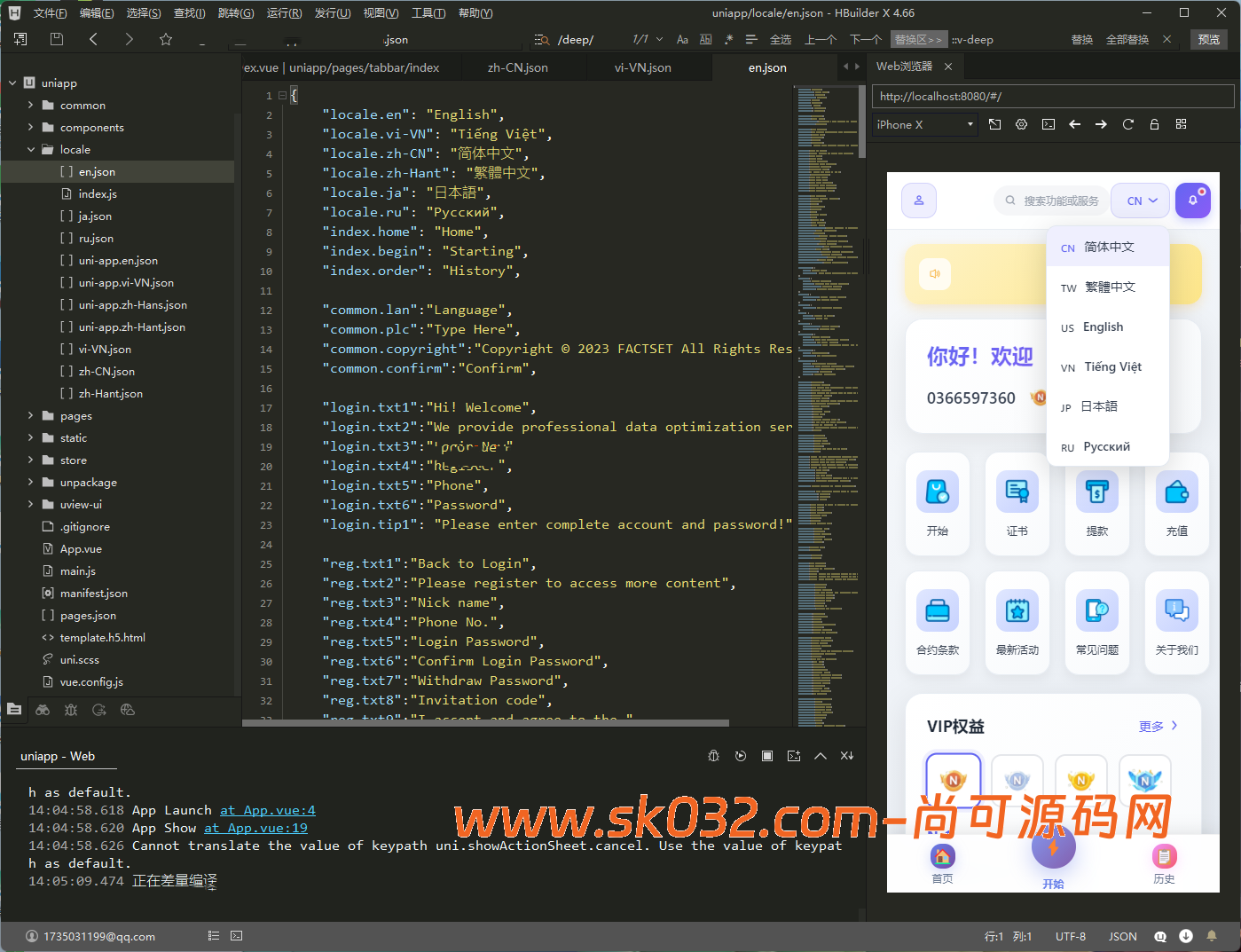This screenshot has width=1241, height=952.
Task: Click the 全部替换 replace all button
Action: point(1127,40)
